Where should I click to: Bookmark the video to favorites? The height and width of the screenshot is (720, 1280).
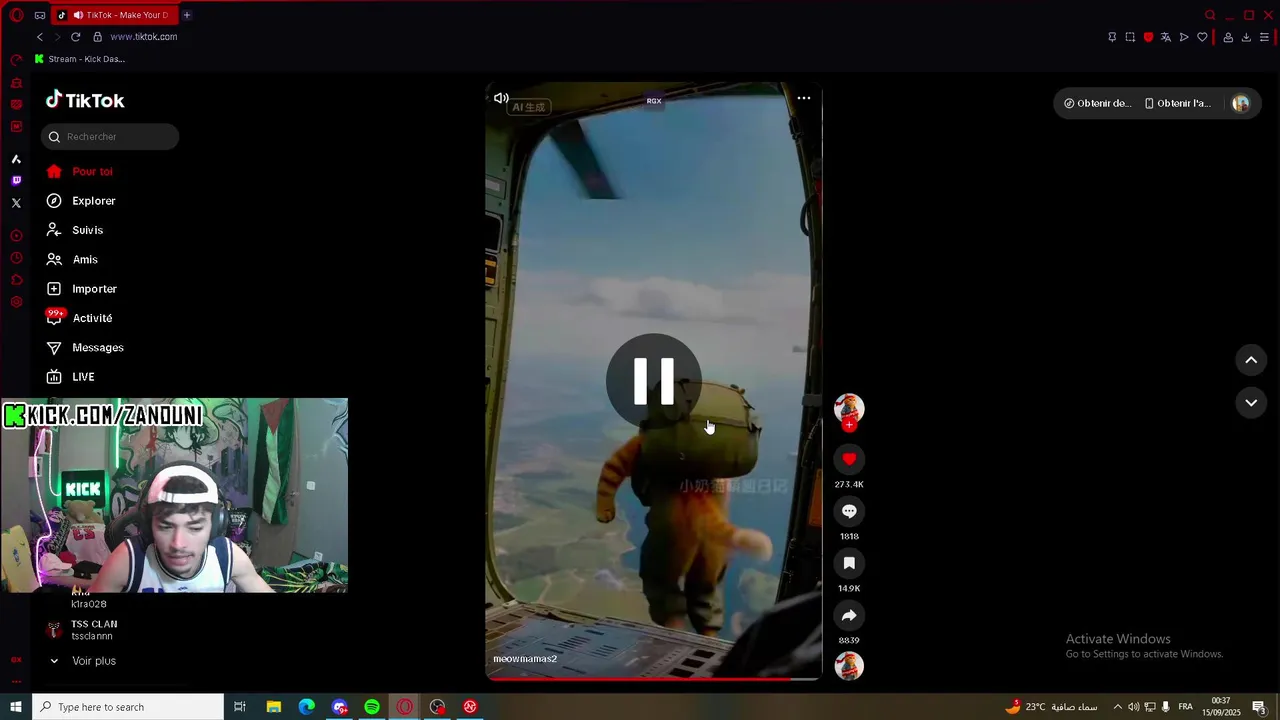tap(849, 563)
